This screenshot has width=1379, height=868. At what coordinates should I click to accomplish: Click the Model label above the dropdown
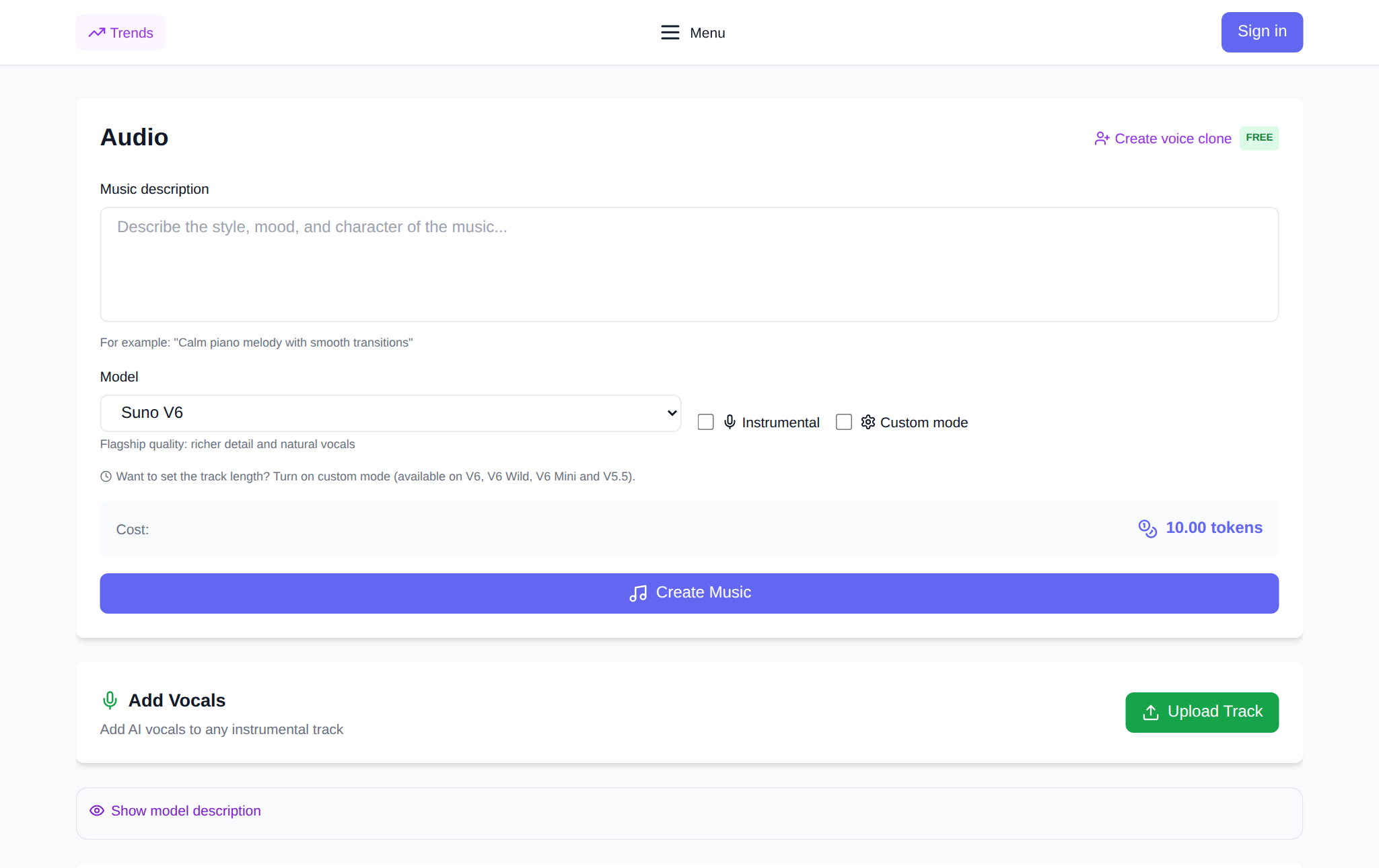point(119,377)
